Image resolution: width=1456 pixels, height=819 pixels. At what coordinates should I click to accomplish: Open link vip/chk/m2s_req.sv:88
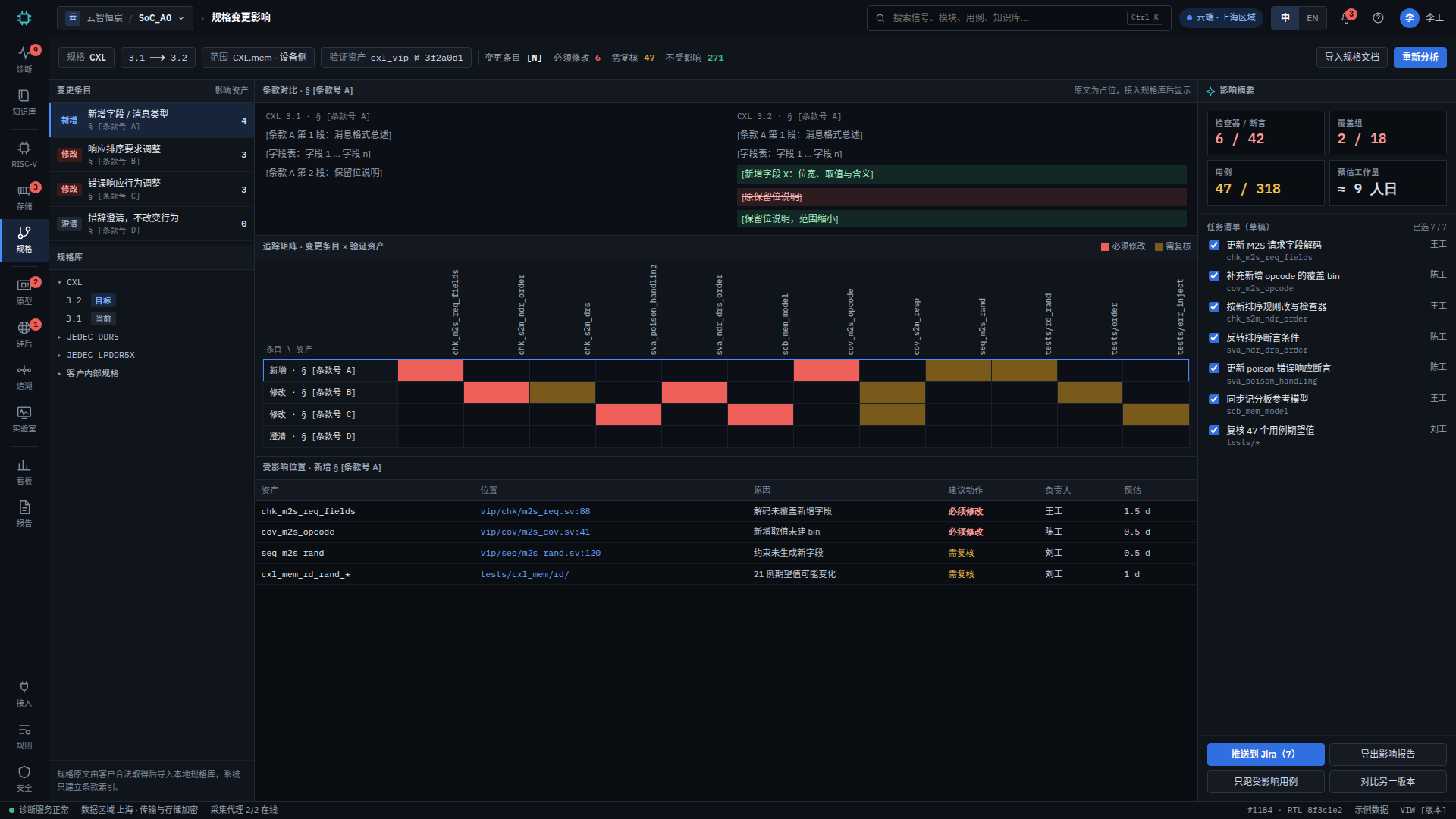(535, 511)
